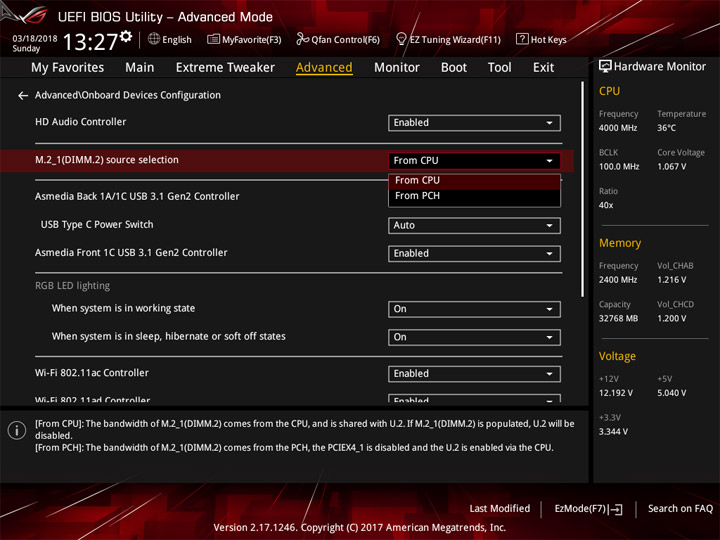
Task: Click the CPU heading in Hardware Monitor
Action: [609, 91]
